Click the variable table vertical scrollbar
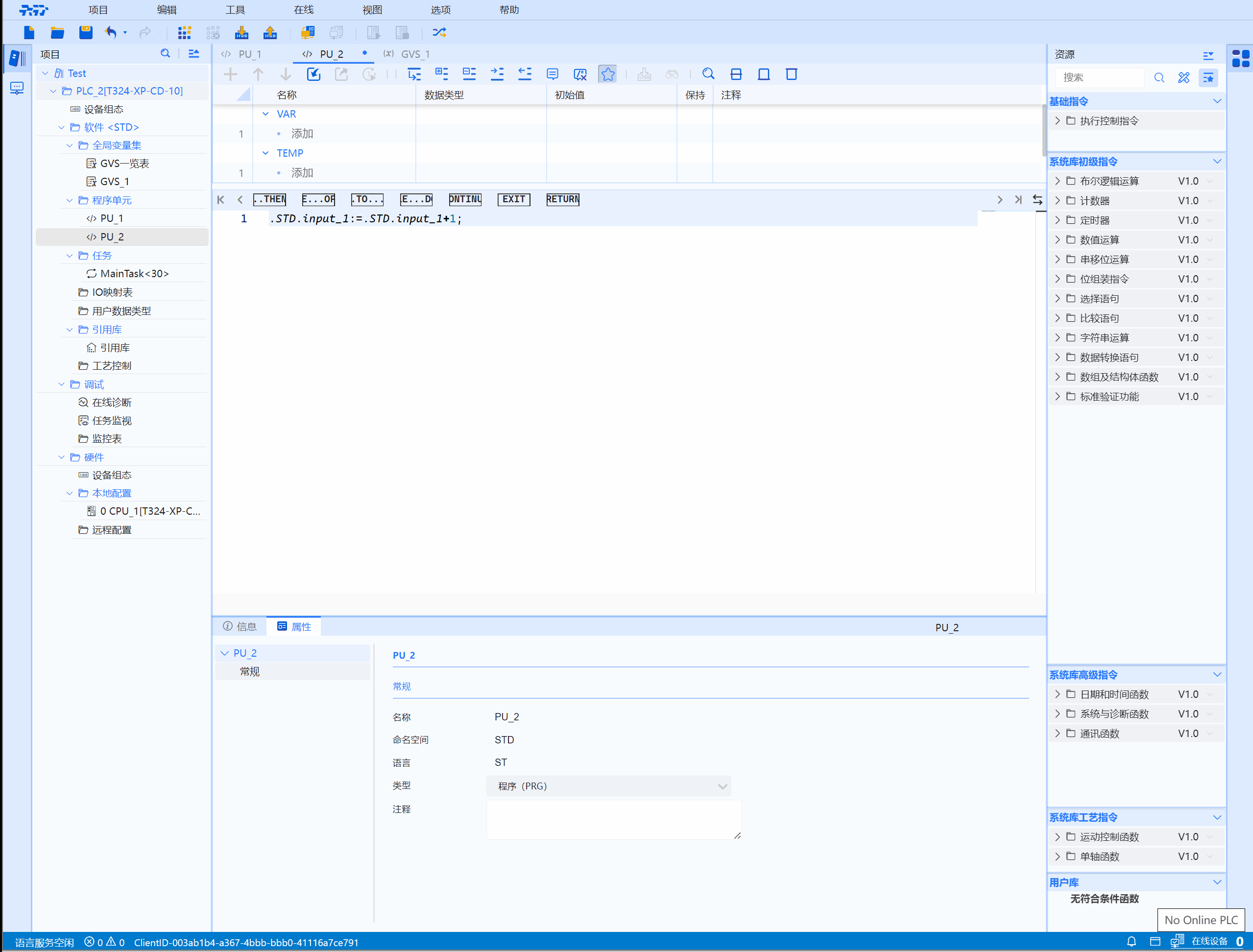Viewport: 1253px width, 952px height. coord(1043,130)
